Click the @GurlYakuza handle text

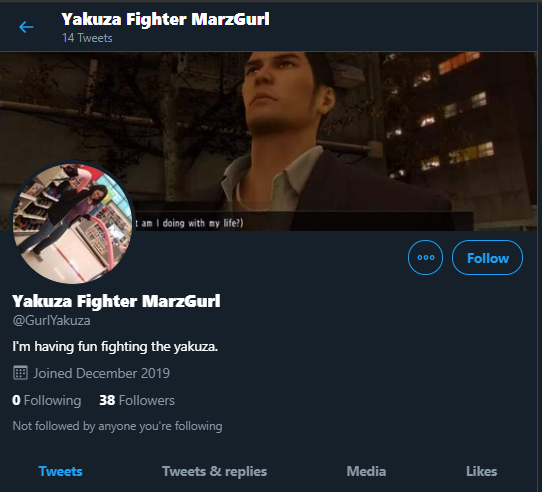tap(52, 321)
